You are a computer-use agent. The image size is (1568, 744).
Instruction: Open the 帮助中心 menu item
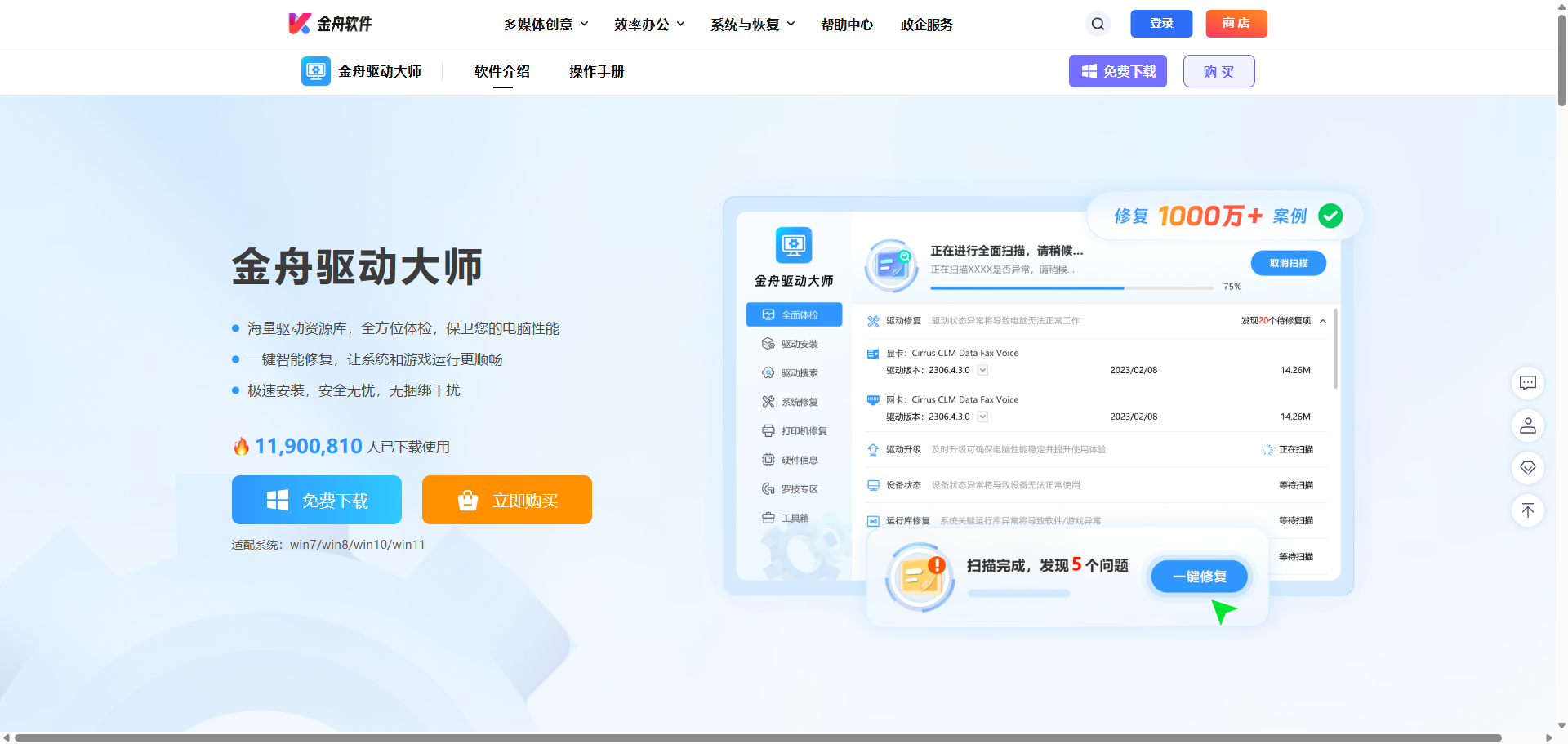point(847,25)
